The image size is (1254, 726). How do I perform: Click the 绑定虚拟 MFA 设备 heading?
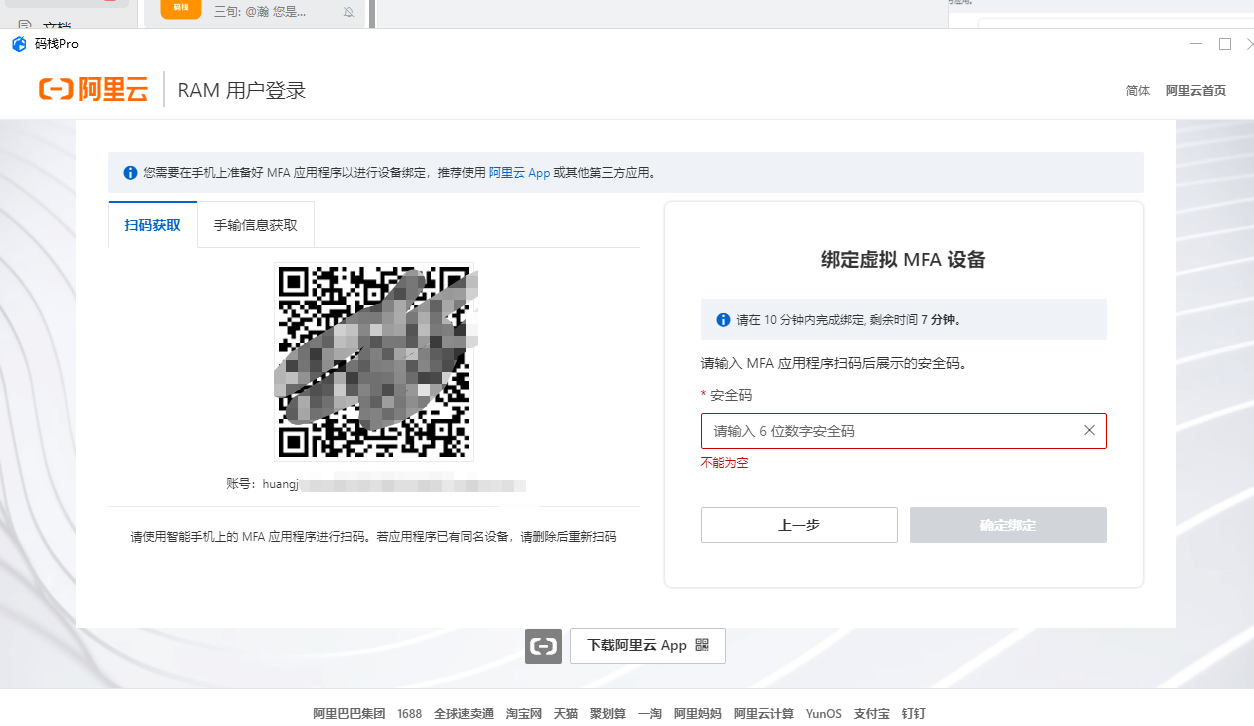[x=904, y=260]
